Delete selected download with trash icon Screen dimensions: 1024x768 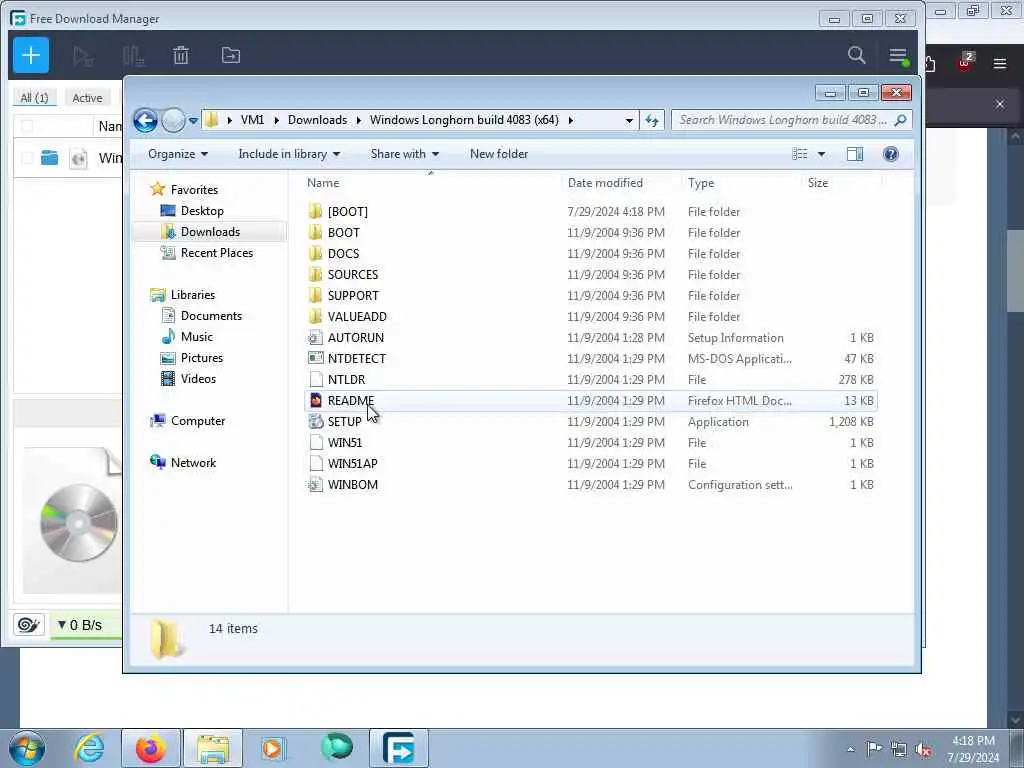[x=181, y=56]
